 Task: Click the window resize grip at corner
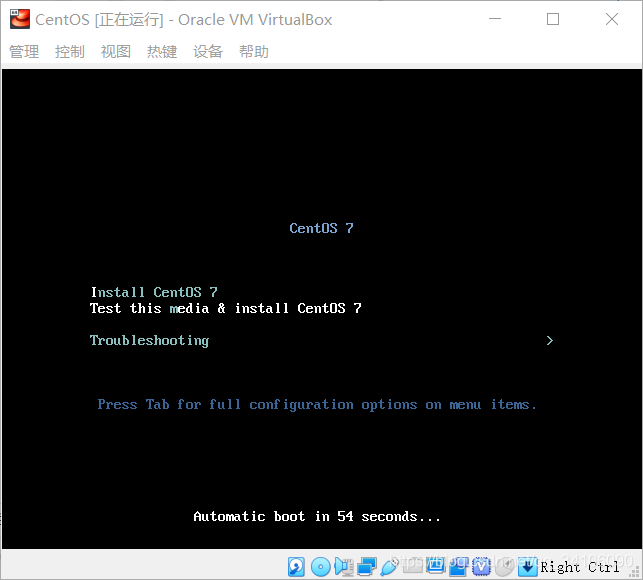[634, 571]
